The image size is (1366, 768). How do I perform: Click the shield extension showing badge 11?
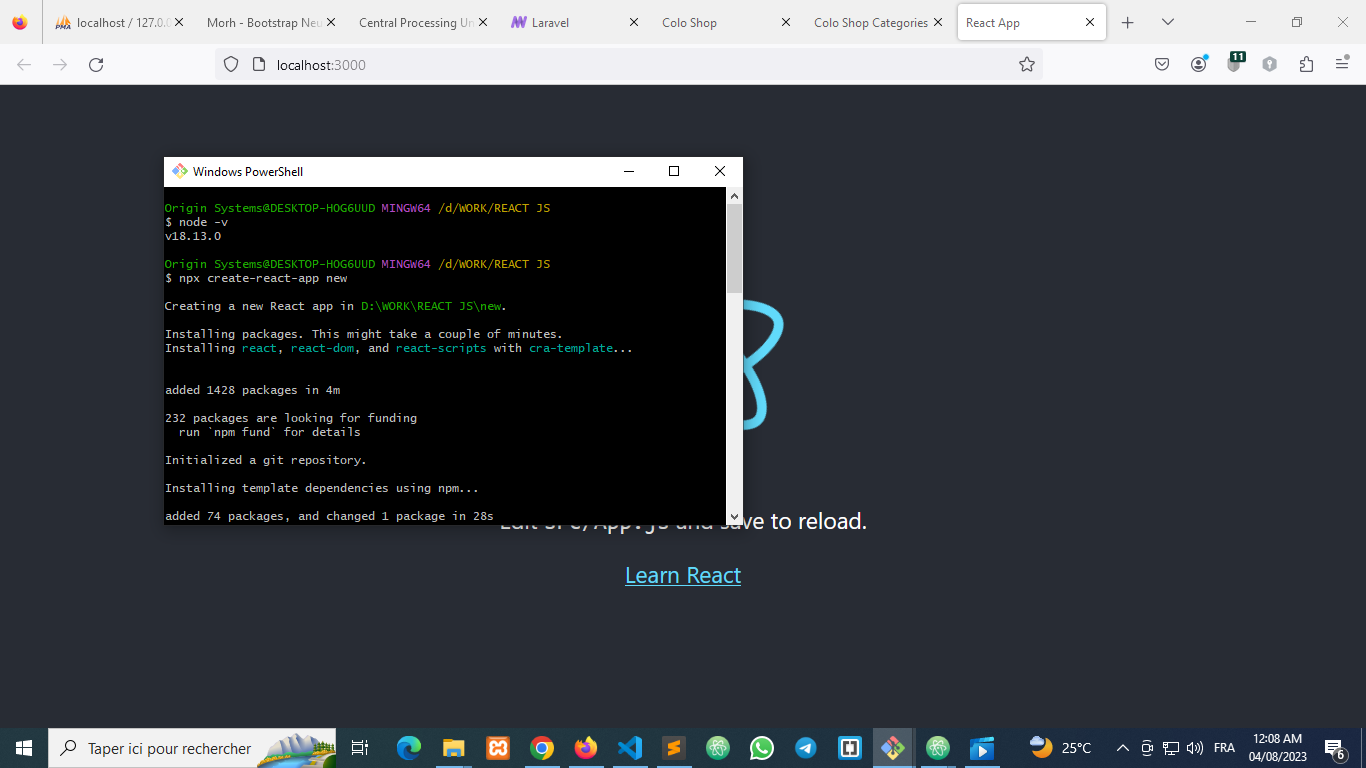pyautogui.click(x=1234, y=65)
